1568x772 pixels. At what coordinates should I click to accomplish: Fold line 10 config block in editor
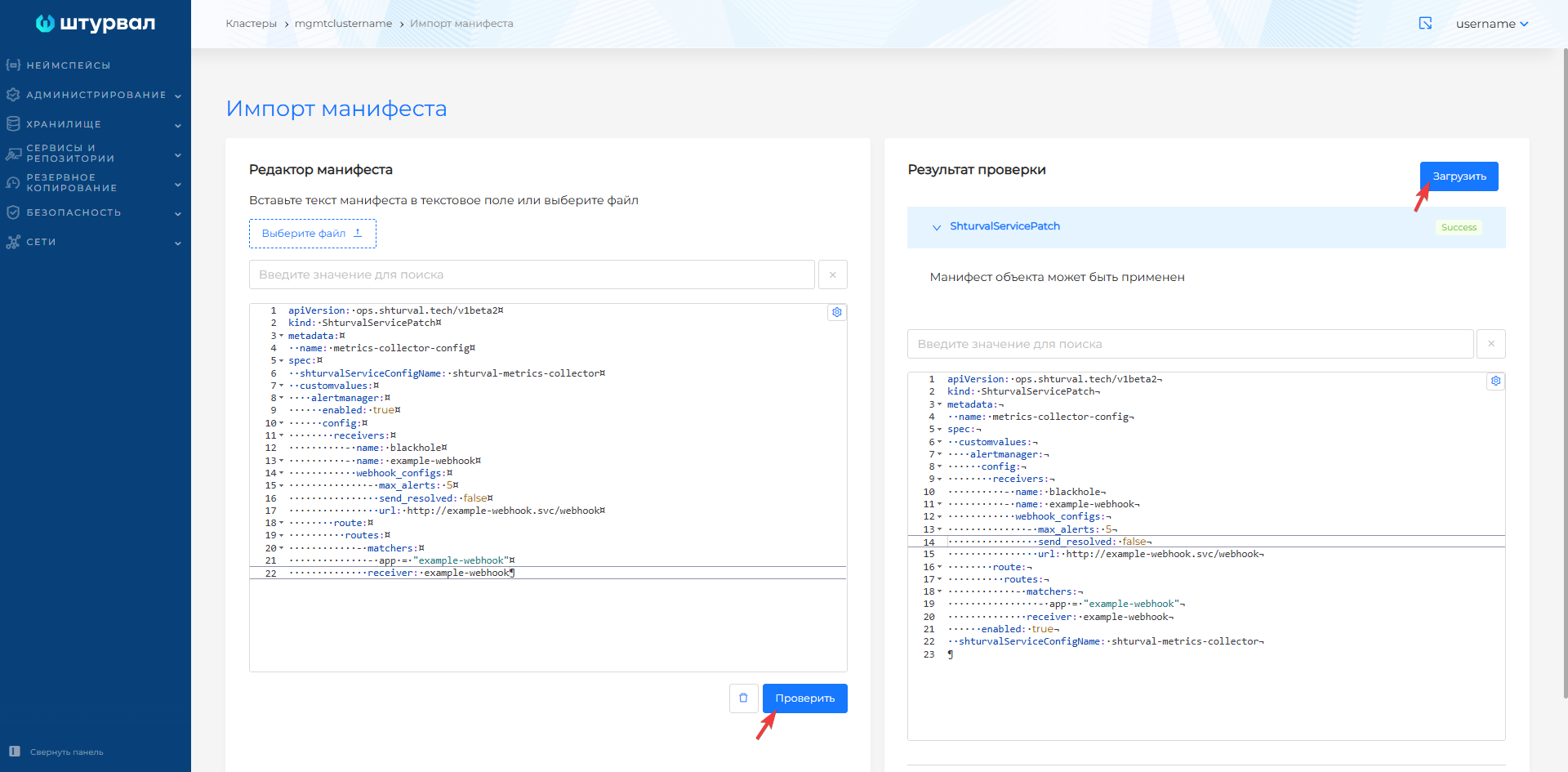pos(282,423)
